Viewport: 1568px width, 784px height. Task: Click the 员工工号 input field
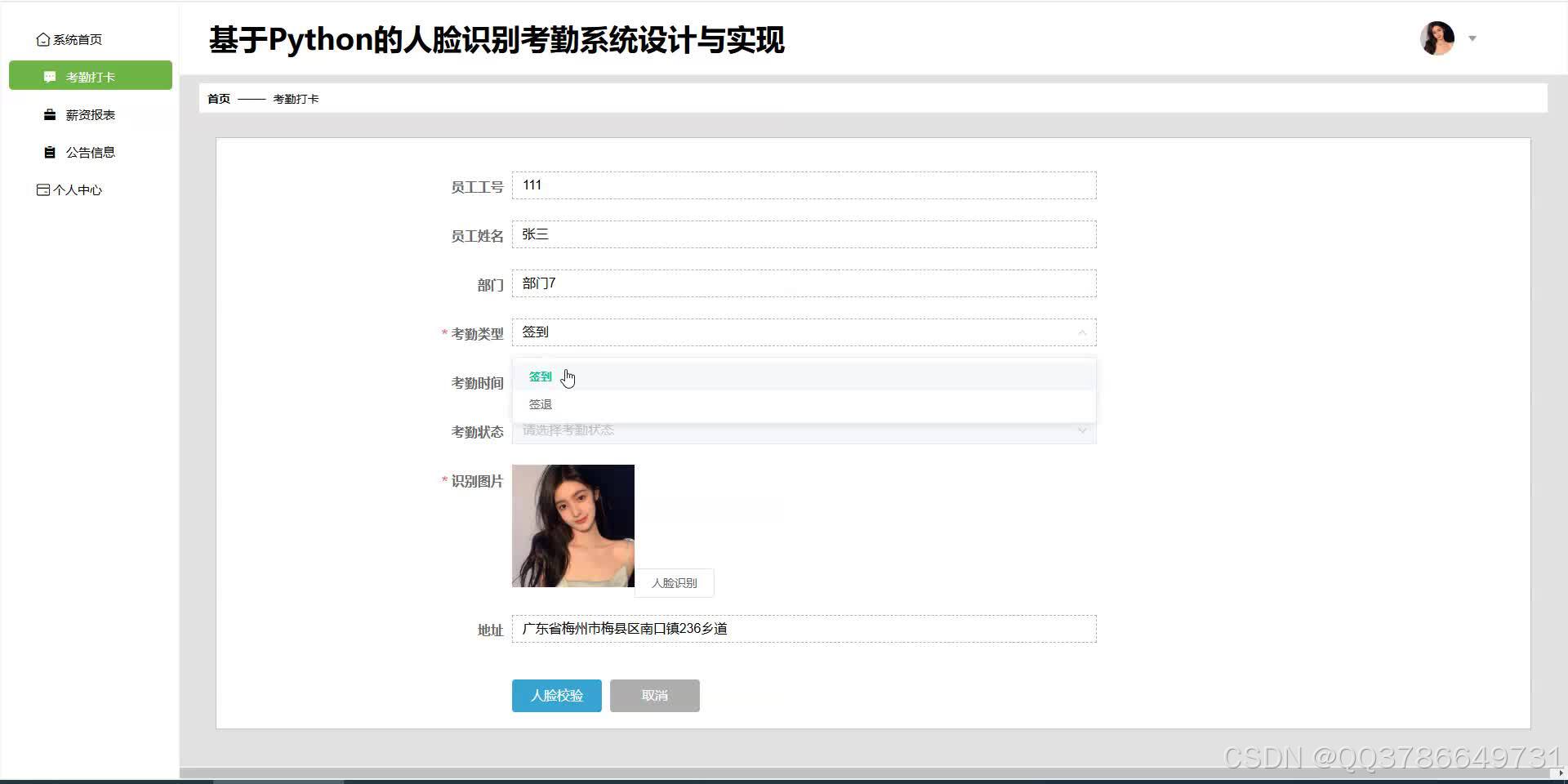tap(803, 185)
